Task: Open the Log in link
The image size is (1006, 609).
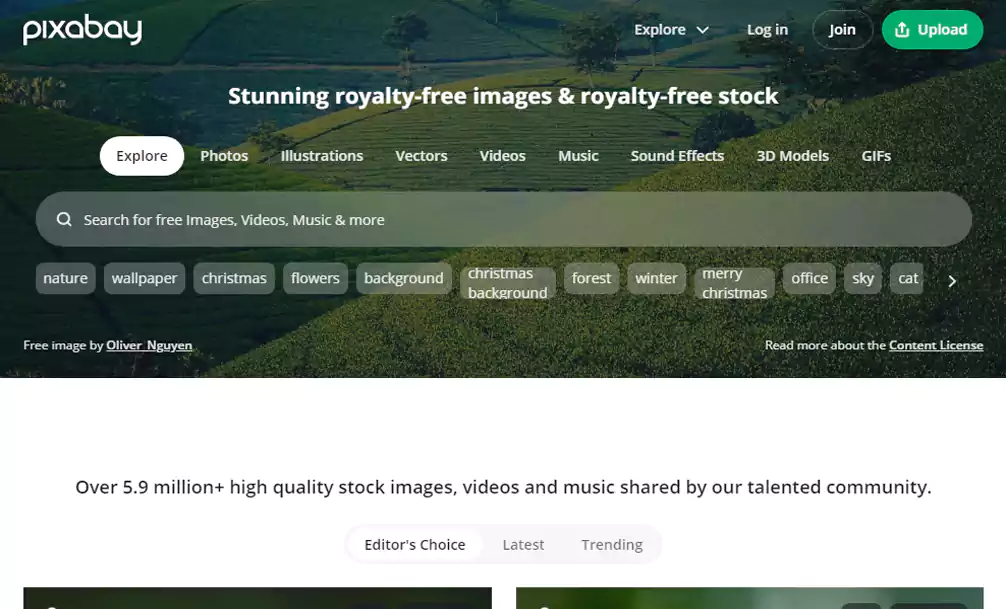Action: click(x=767, y=30)
